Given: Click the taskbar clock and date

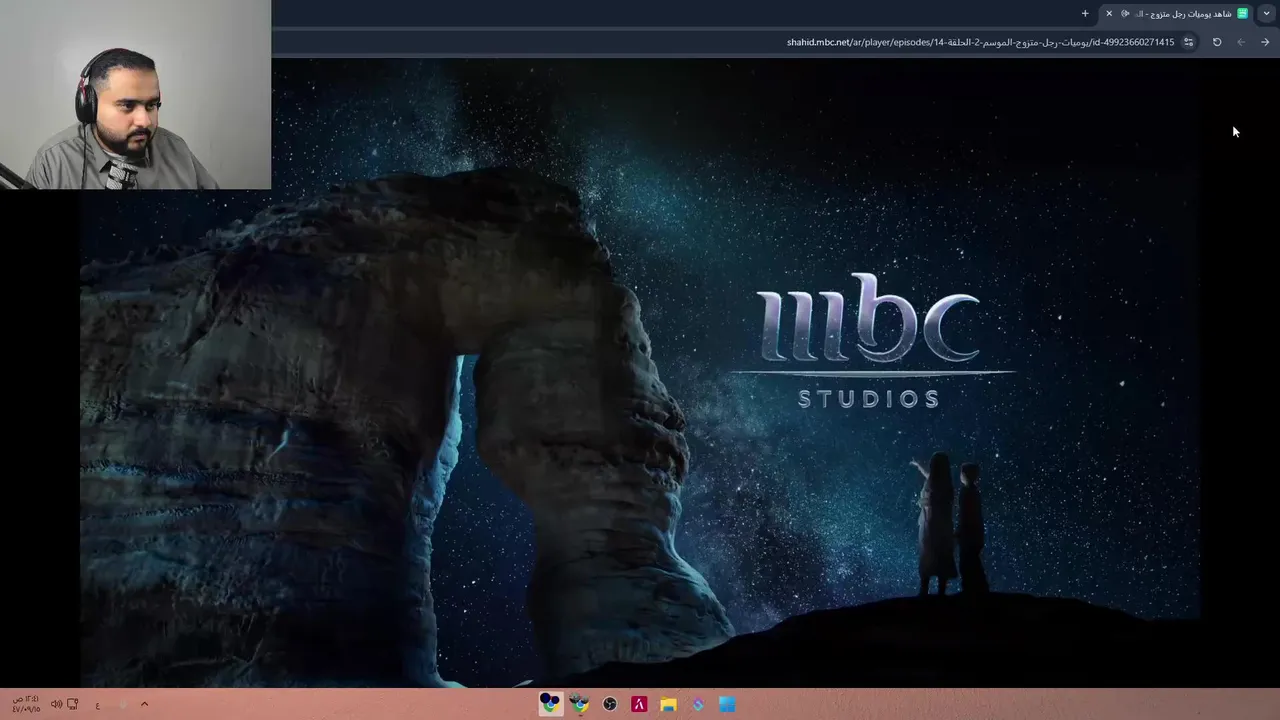Looking at the screenshot, I should click(x=25, y=704).
